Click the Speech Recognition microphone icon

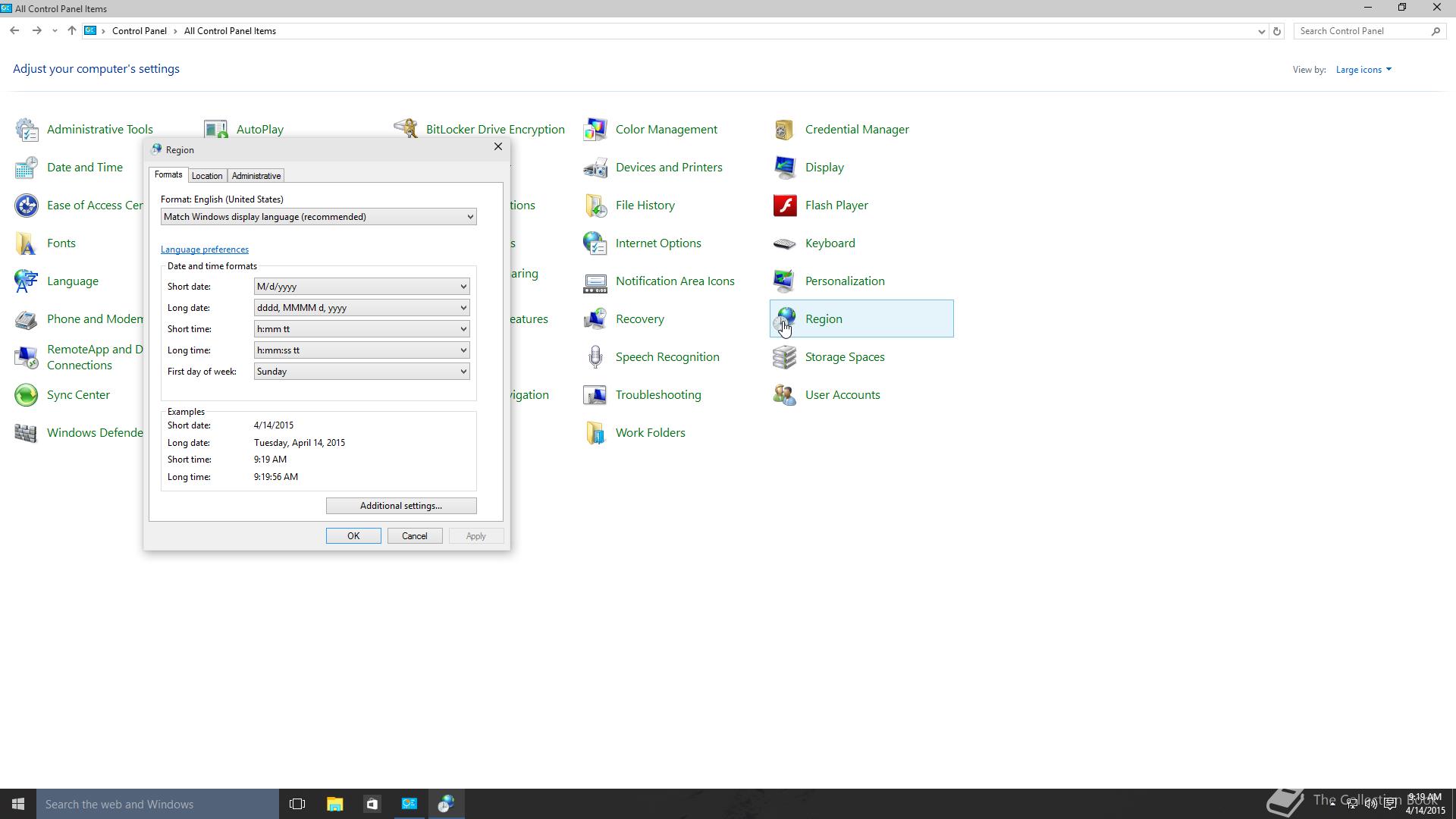595,357
